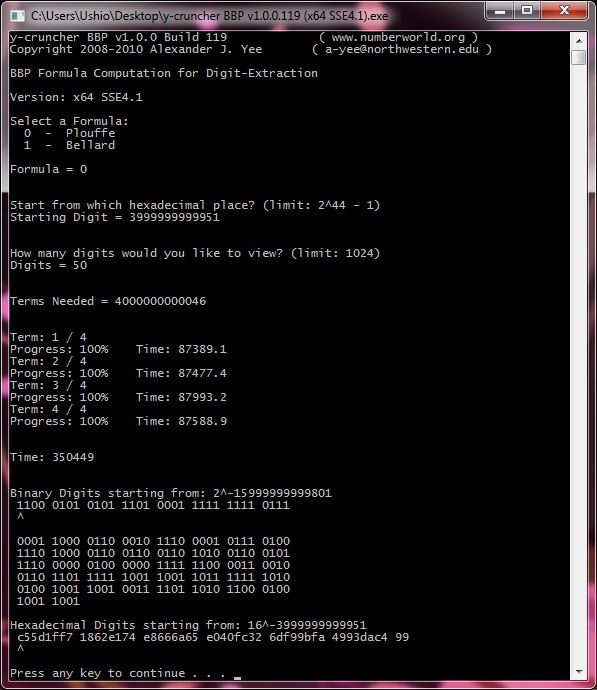This screenshot has width=597, height=690.
Task: Close the y-cruncher BBP console window
Action: 564,11
